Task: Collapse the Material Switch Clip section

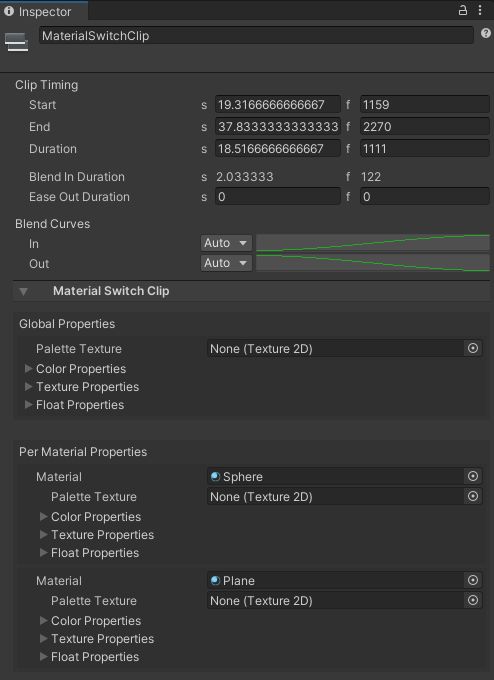Action: [x=23, y=291]
